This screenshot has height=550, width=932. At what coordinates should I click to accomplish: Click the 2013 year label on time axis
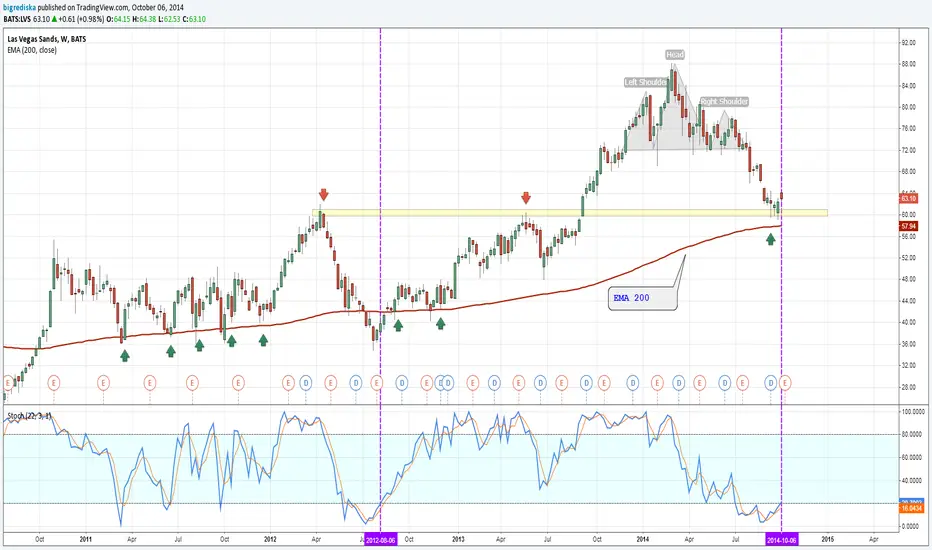[x=458, y=539]
